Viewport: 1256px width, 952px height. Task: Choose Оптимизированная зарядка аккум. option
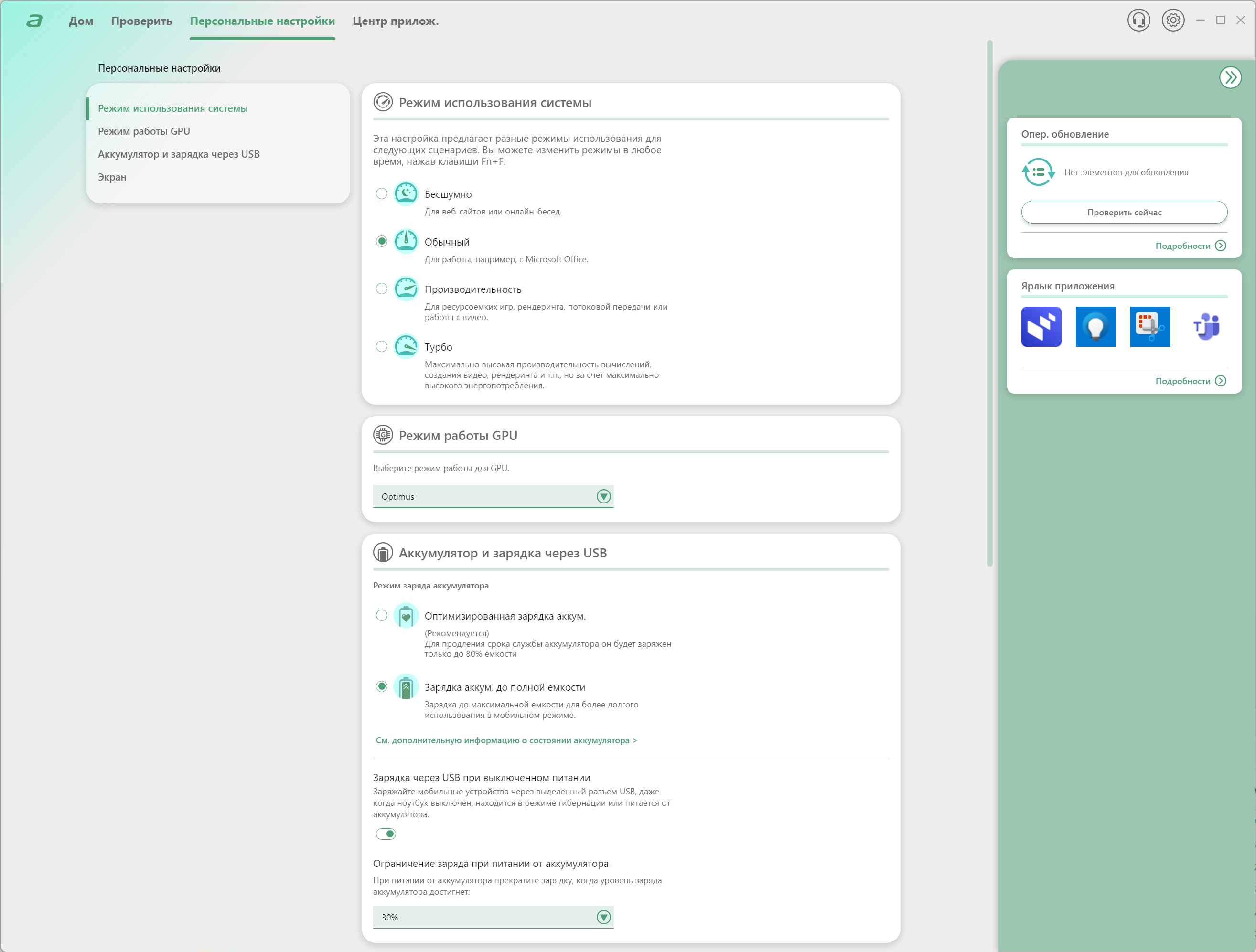[x=382, y=616]
